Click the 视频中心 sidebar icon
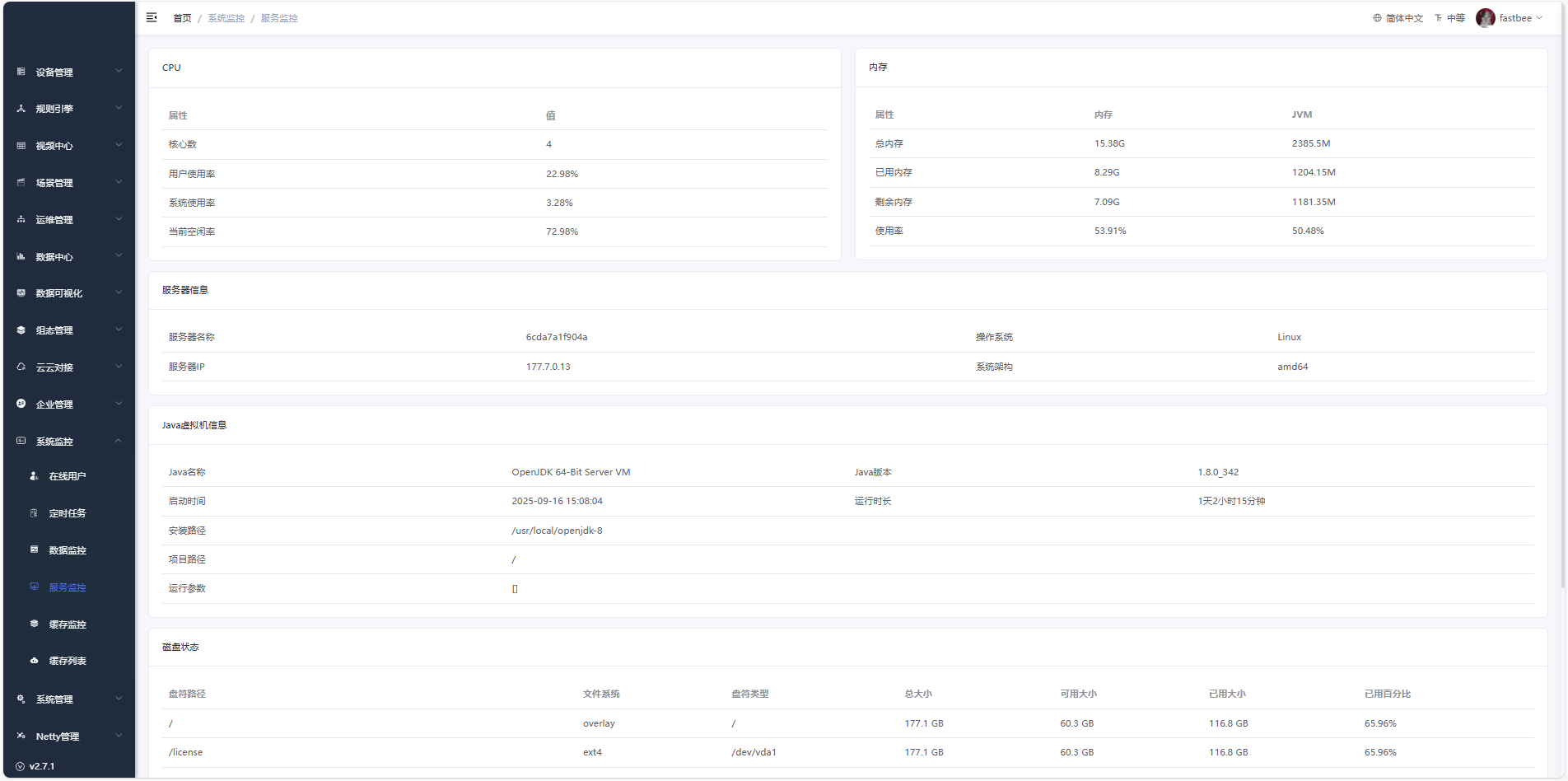Viewport: 1568px width, 781px height. [21, 146]
